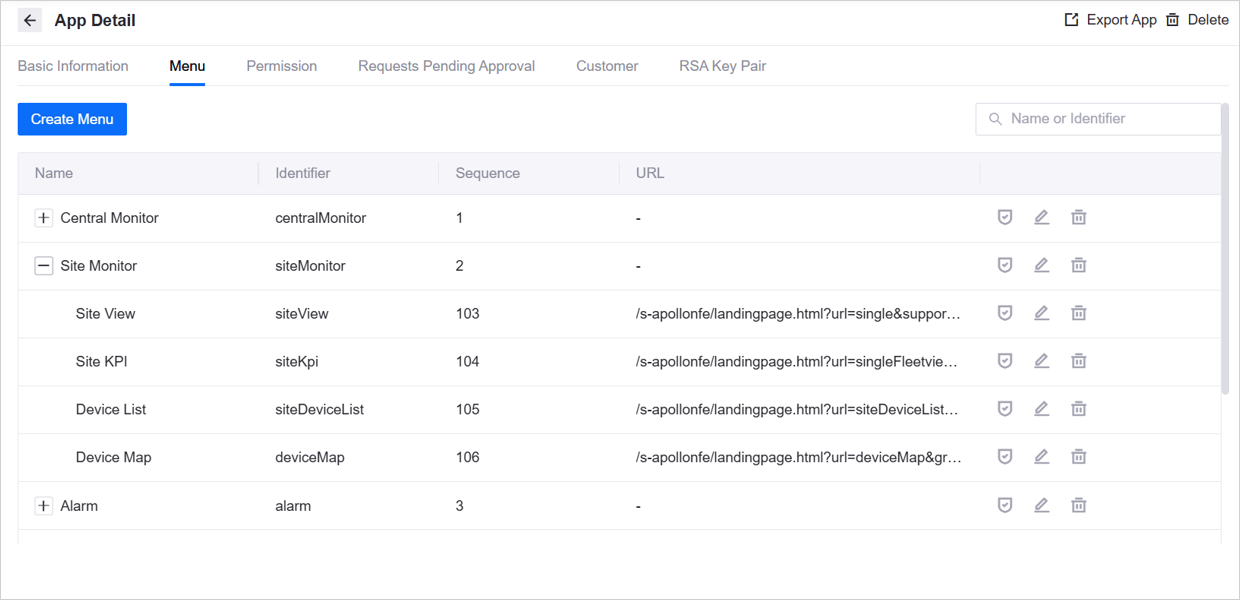This screenshot has width=1240, height=600.
Task: Open the Basic Information tab
Action: tap(73, 66)
